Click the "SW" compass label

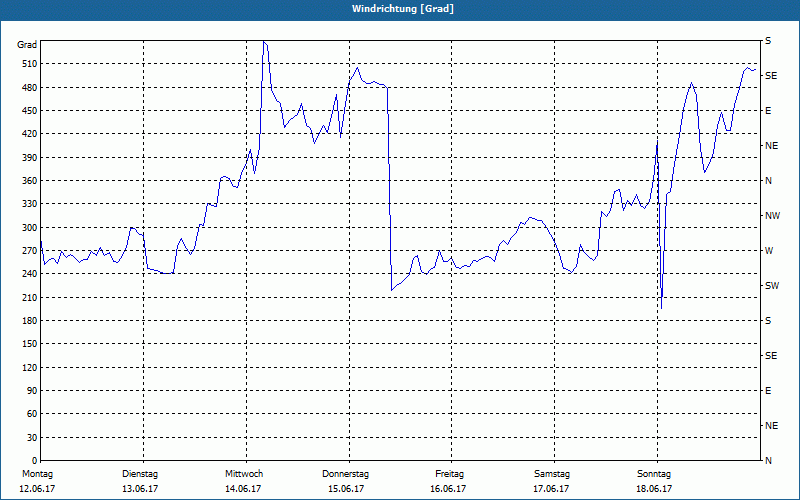pyautogui.click(x=772, y=286)
